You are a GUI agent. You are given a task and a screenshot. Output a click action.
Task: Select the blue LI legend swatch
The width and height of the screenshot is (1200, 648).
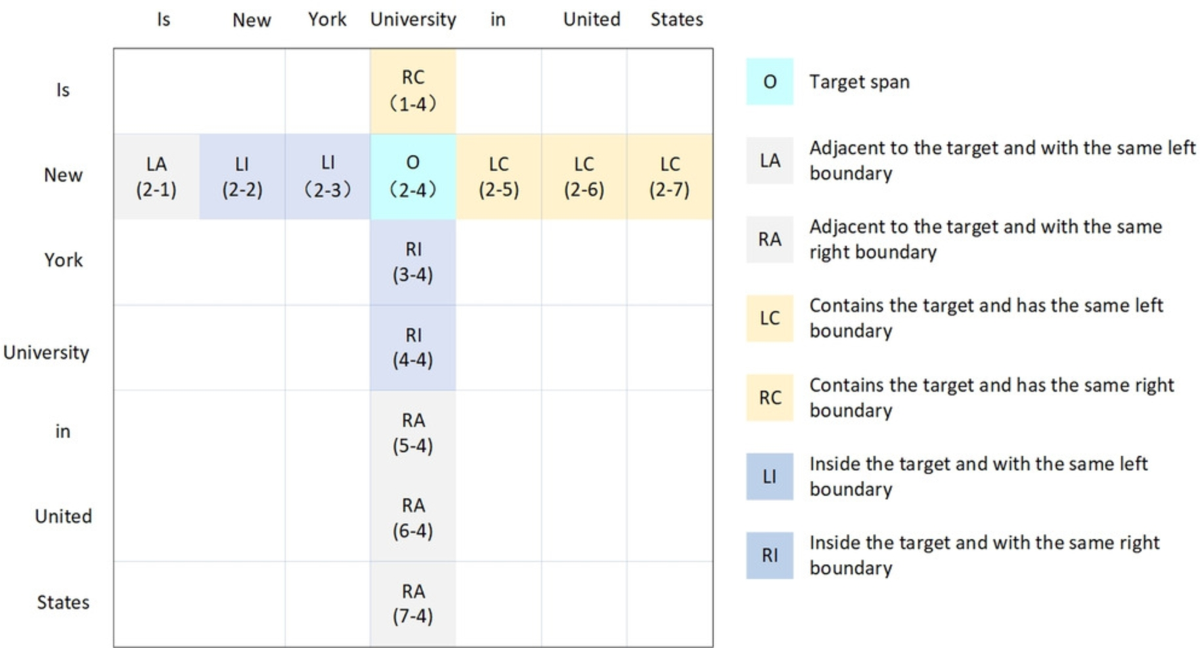pos(769,476)
